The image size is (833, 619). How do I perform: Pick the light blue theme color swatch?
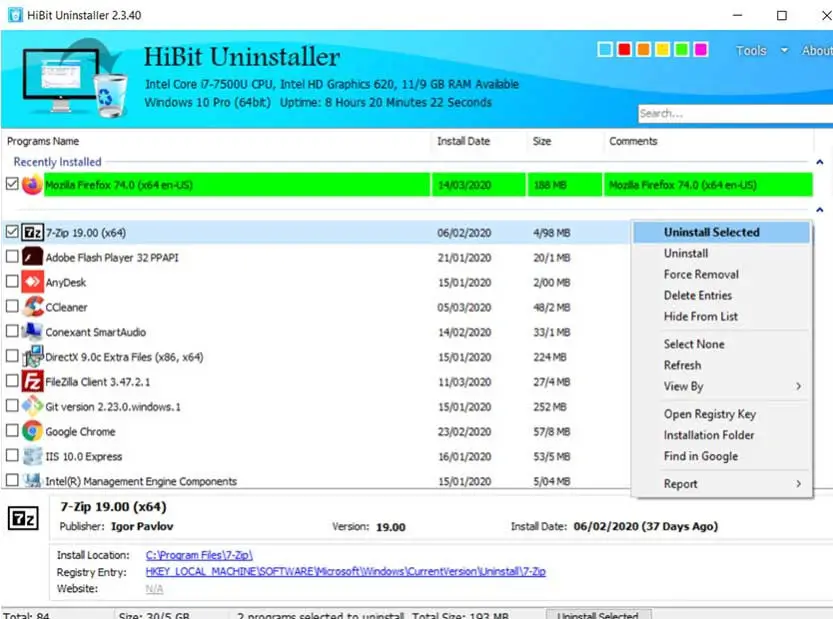(605, 49)
